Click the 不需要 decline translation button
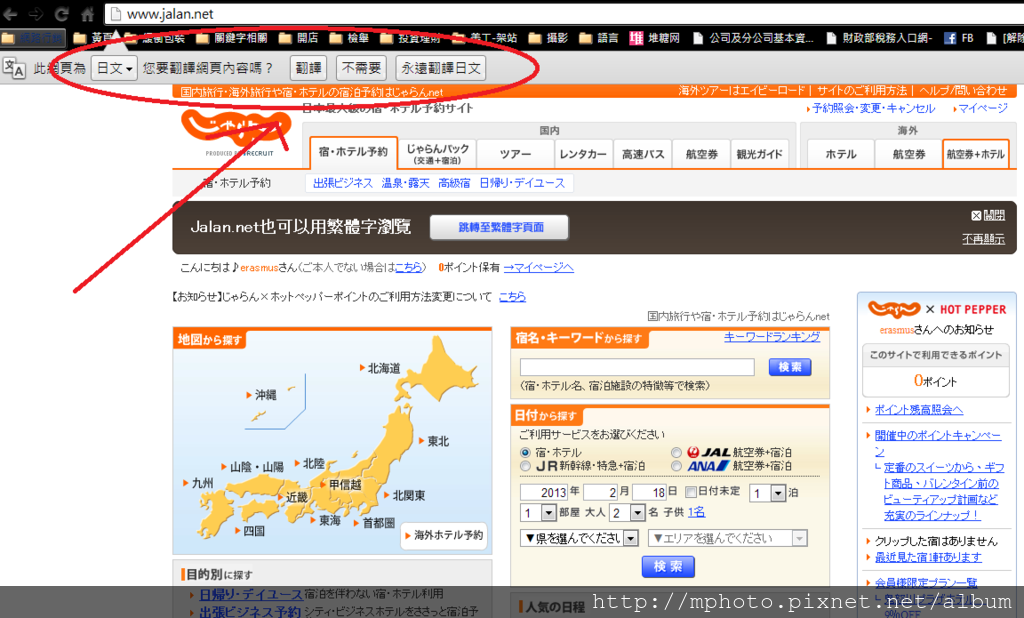The width and height of the screenshot is (1024, 618). (x=361, y=68)
